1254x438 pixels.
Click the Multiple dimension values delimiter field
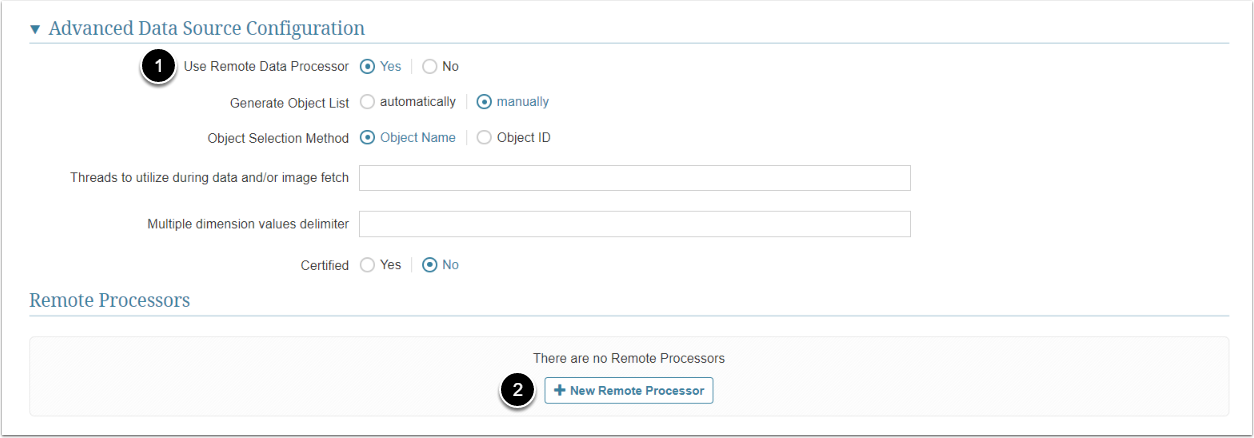click(634, 224)
